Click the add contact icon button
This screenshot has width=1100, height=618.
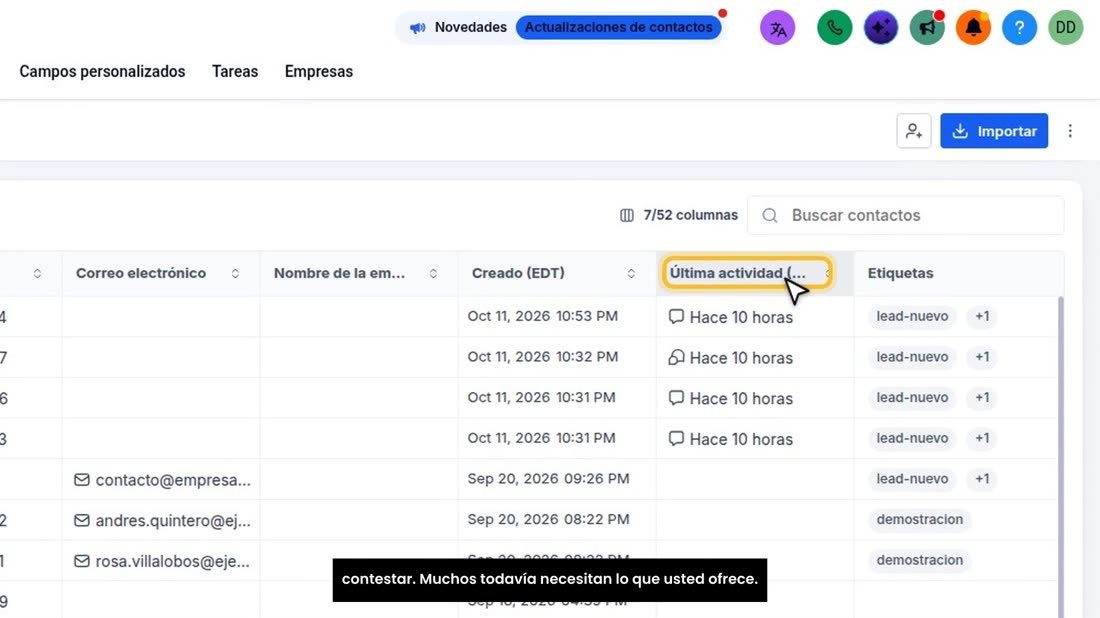tap(913, 131)
